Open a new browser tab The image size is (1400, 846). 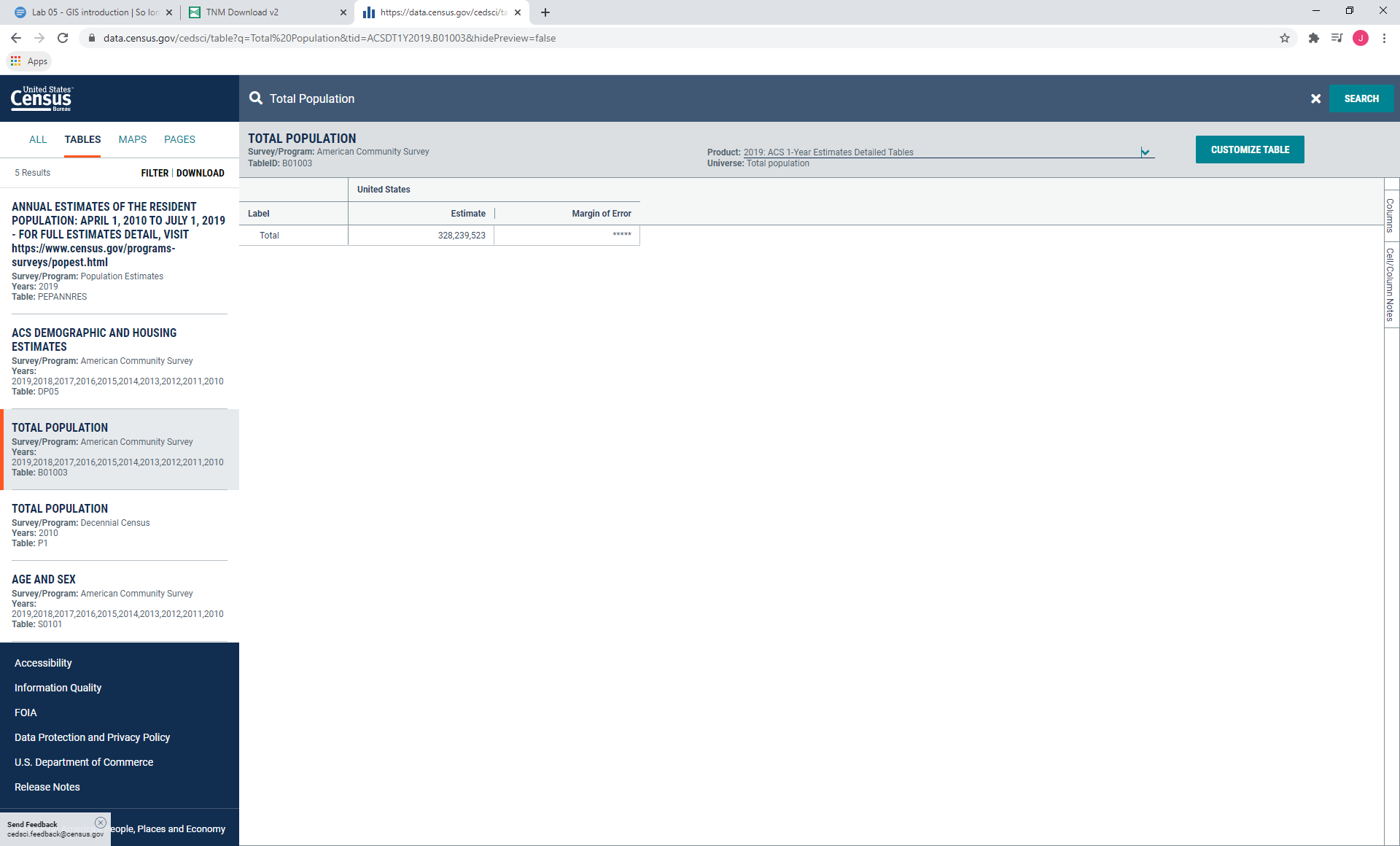tap(545, 12)
